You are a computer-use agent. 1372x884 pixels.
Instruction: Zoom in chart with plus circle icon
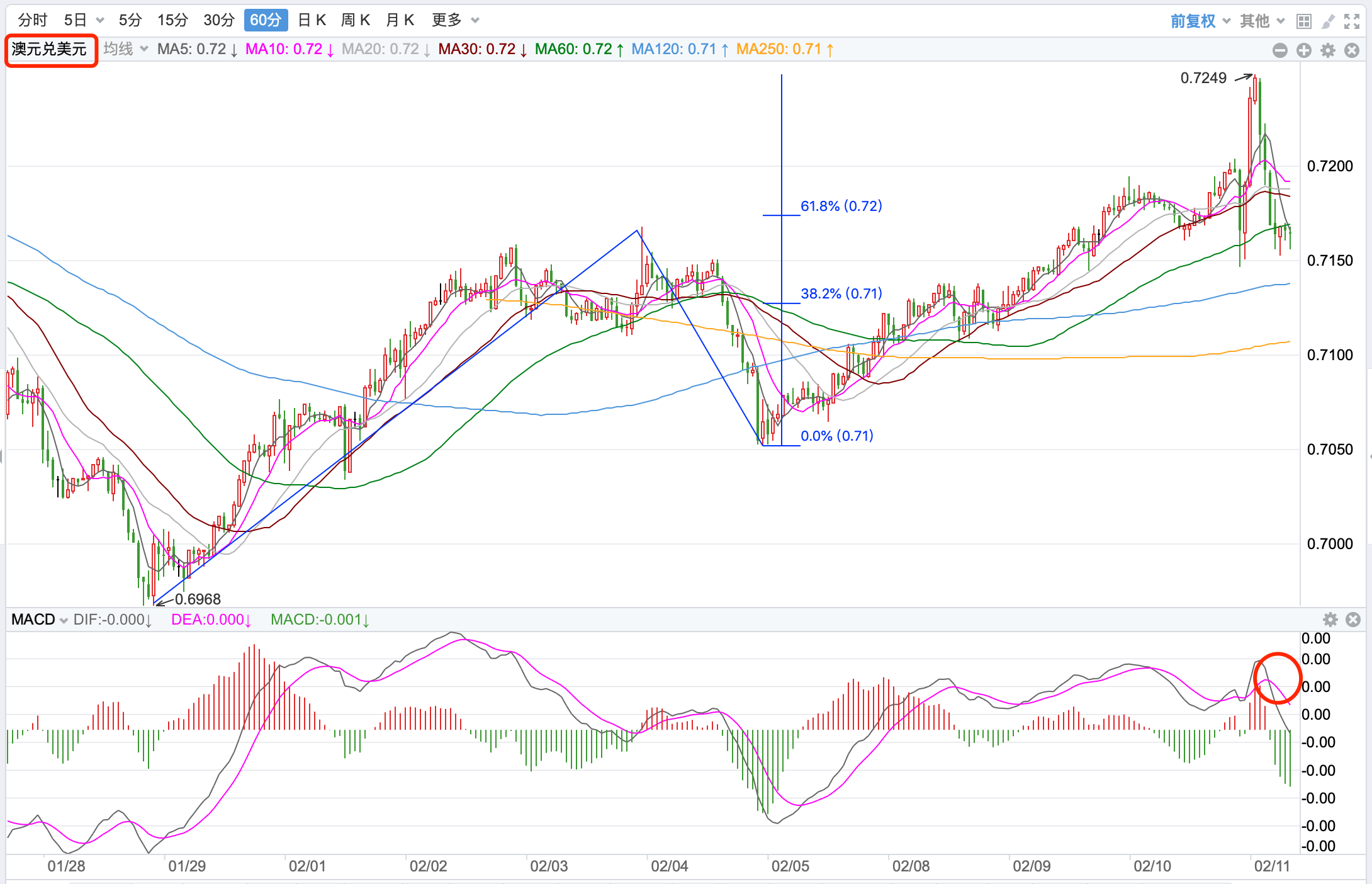[1303, 50]
